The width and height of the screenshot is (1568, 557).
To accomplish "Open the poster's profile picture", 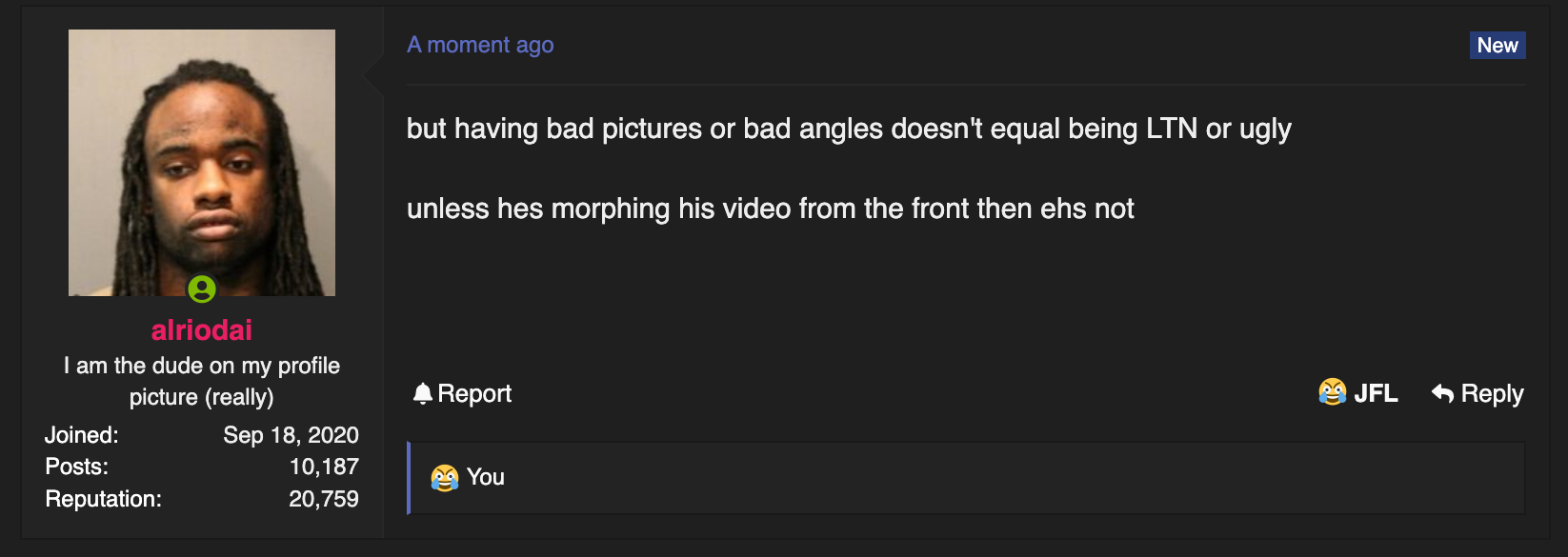I will tap(202, 163).
